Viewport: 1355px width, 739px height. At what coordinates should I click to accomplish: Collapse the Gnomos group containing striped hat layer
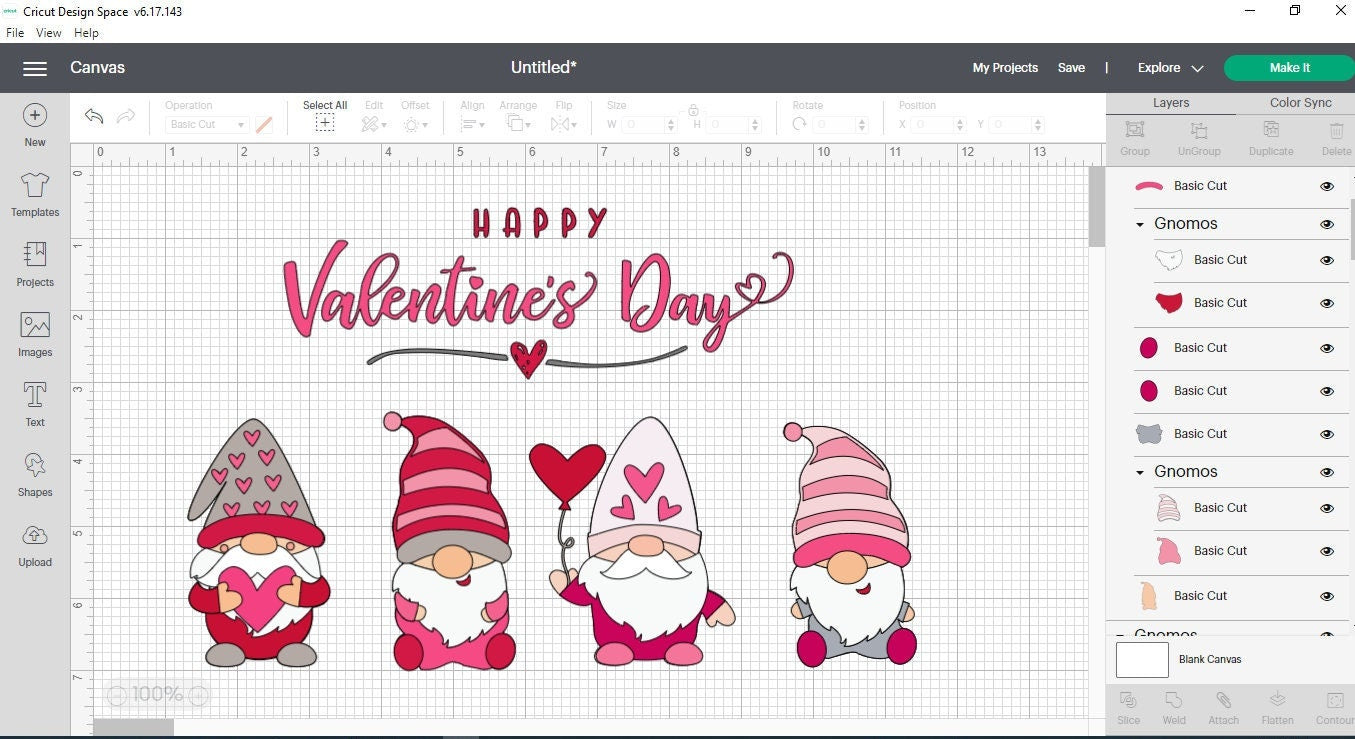click(x=1140, y=472)
